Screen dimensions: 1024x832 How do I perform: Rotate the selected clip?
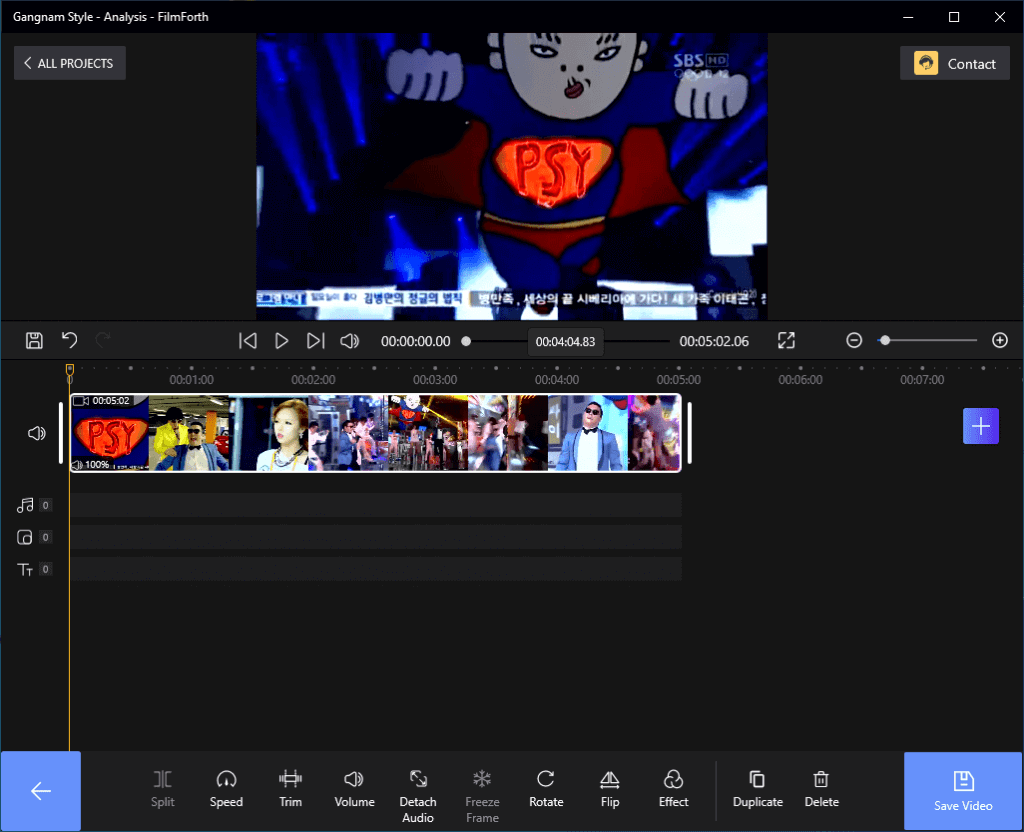pyautogui.click(x=546, y=789)
